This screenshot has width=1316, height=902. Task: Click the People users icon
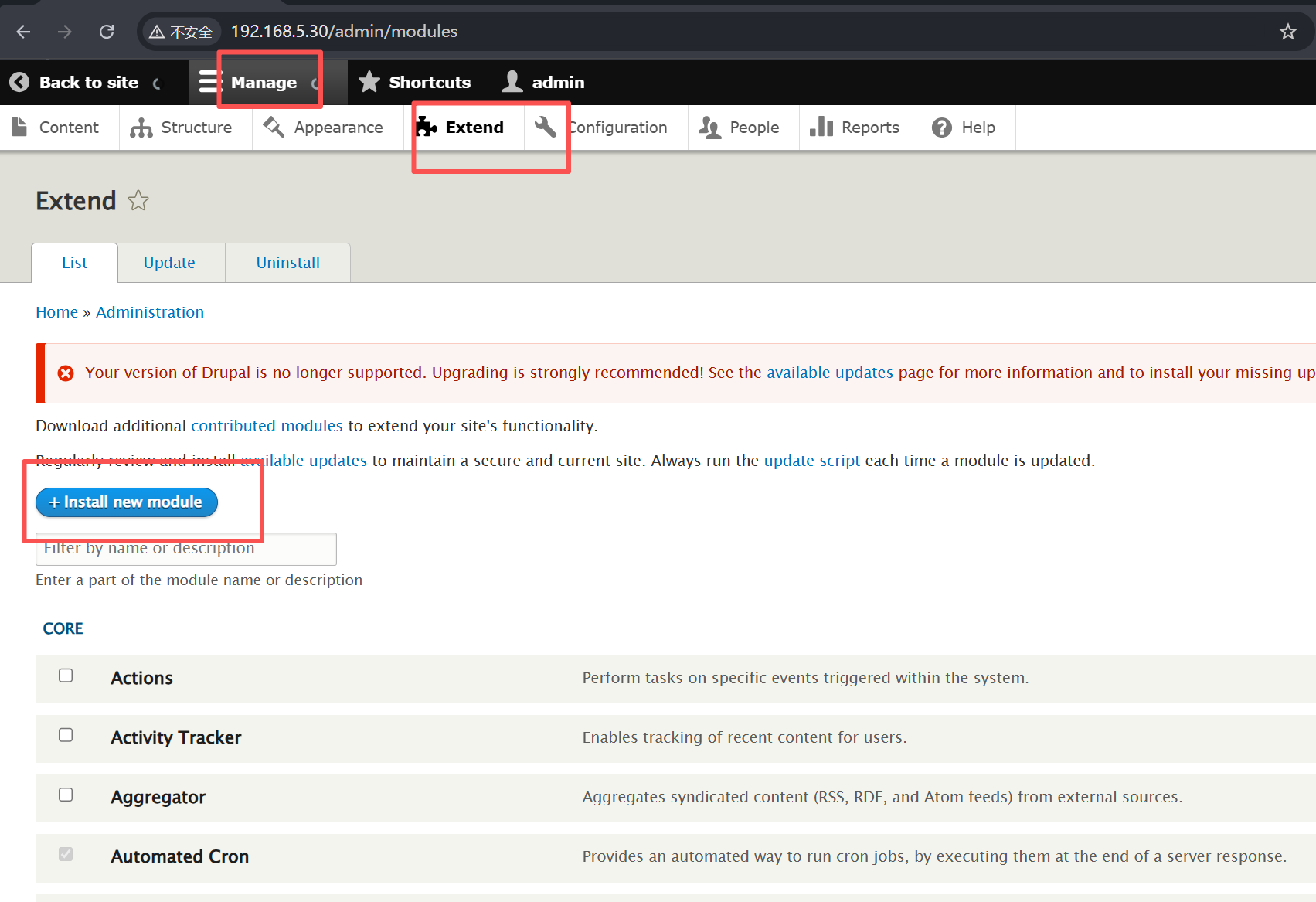(x=709, y=128)
